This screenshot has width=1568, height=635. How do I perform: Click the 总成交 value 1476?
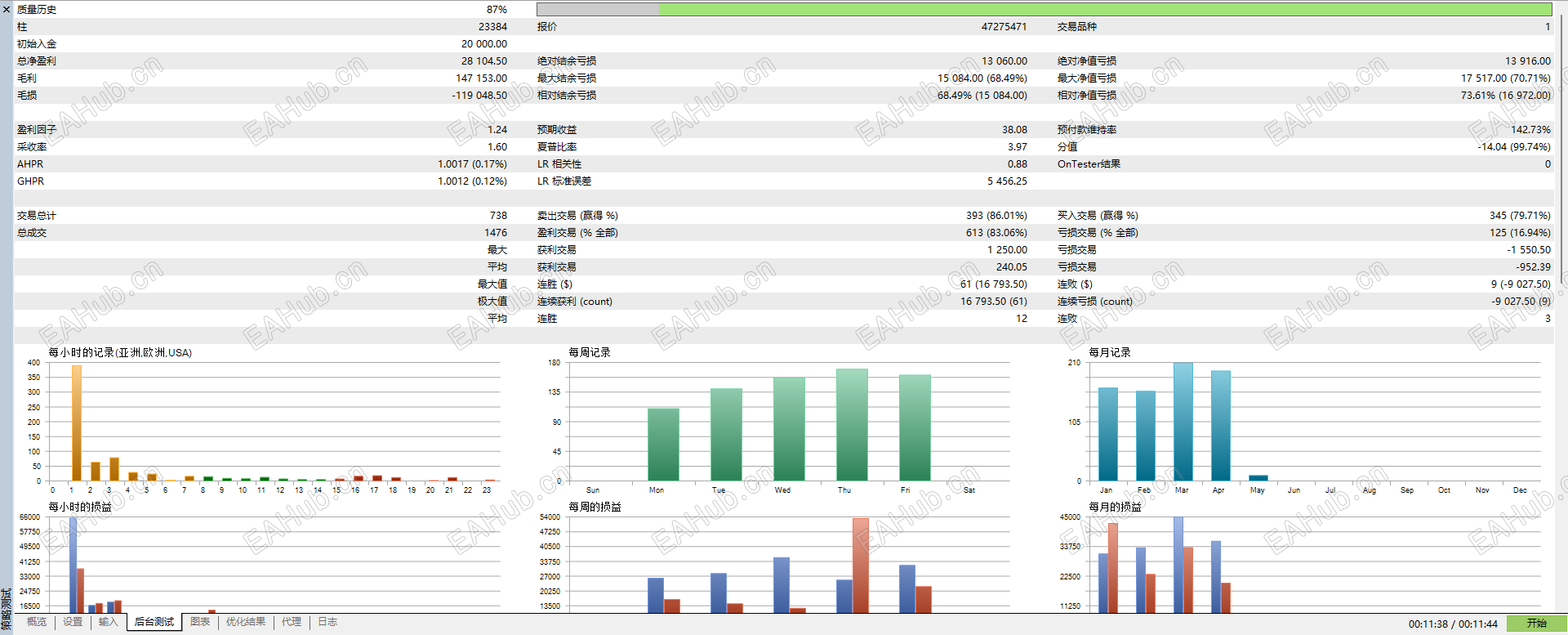(x=496, y=233)
